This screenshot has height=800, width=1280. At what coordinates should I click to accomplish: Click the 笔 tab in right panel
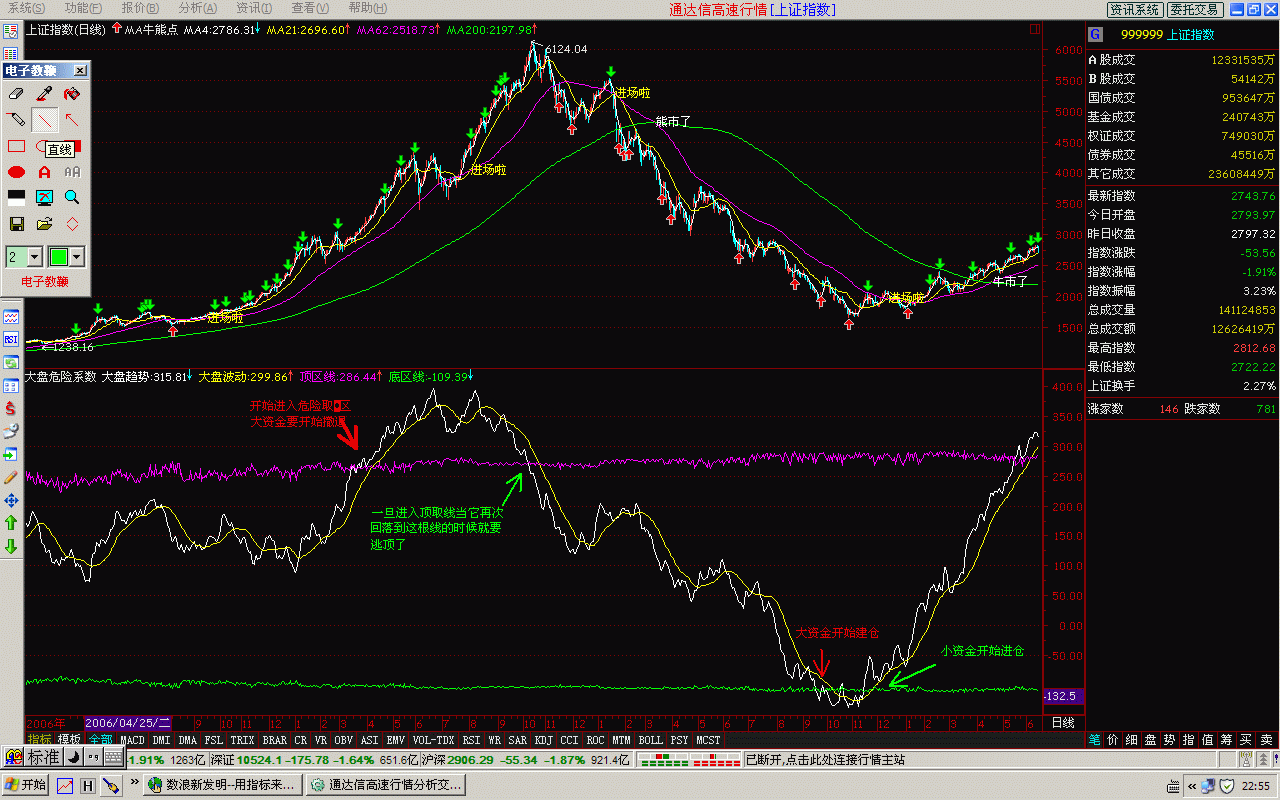pos(1095,740)
